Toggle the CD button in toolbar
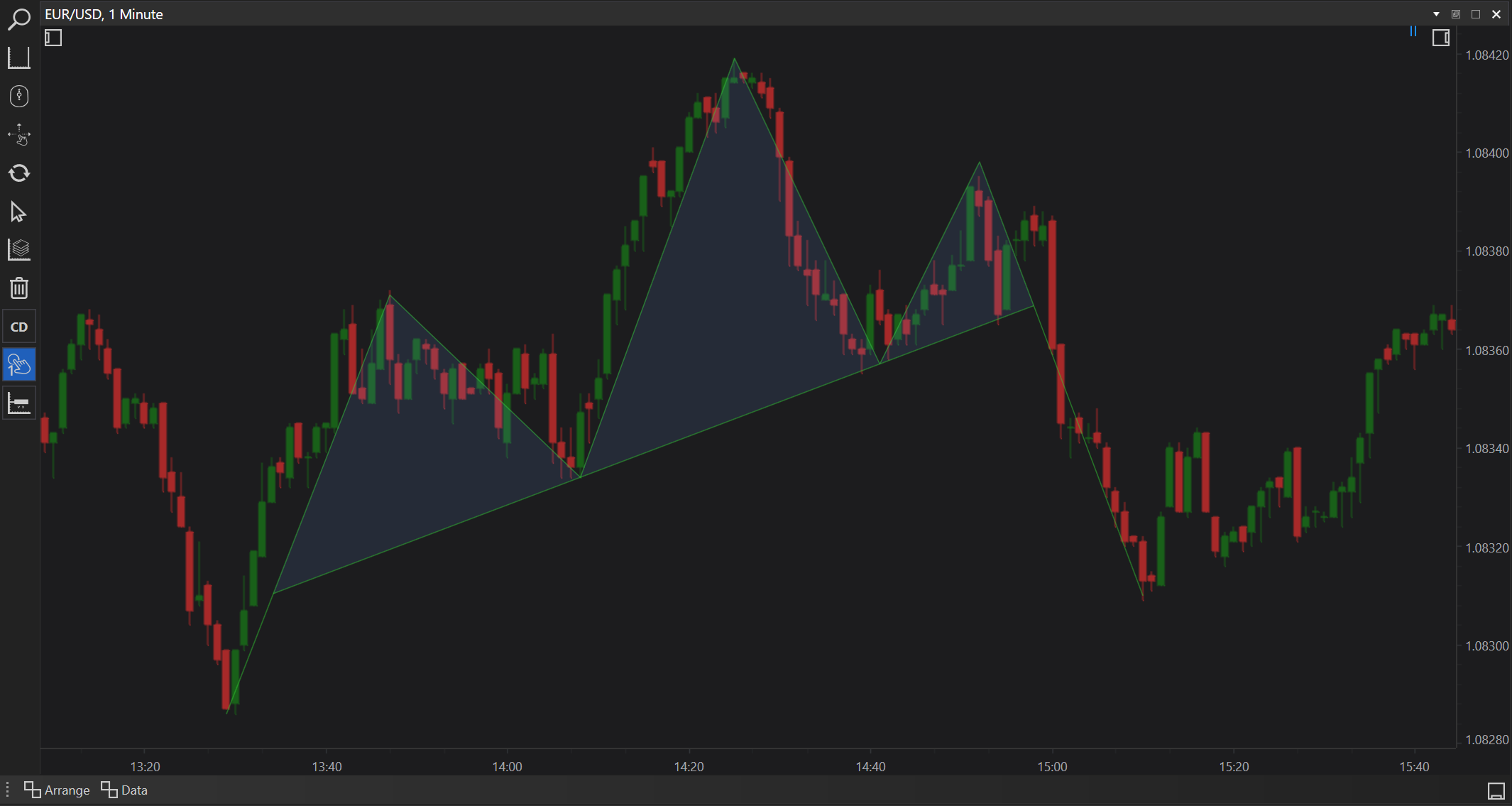The width and height of the screenshot is (1512, 806). (x=19, y=327)
